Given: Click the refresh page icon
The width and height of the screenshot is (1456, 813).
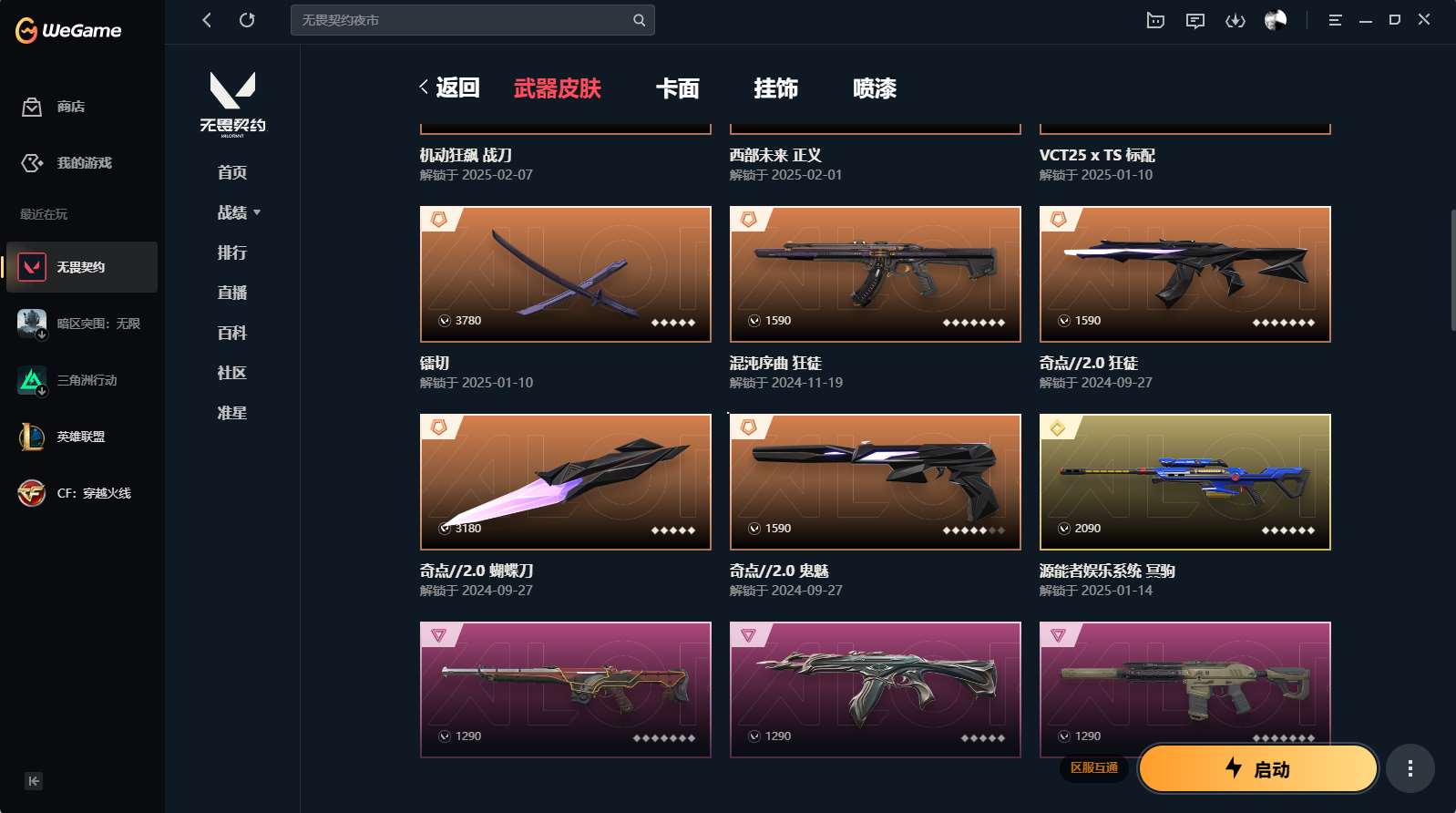Looking at the screenshot, I should pos(247,20).
